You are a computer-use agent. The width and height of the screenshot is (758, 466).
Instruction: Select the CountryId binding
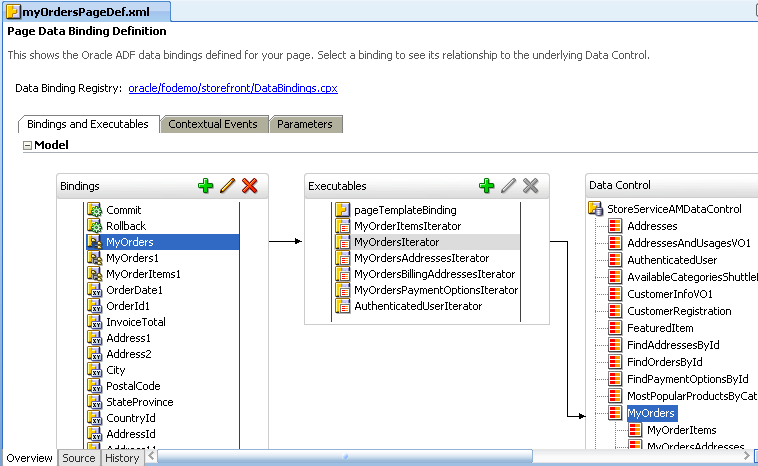(x=131, y=418)
